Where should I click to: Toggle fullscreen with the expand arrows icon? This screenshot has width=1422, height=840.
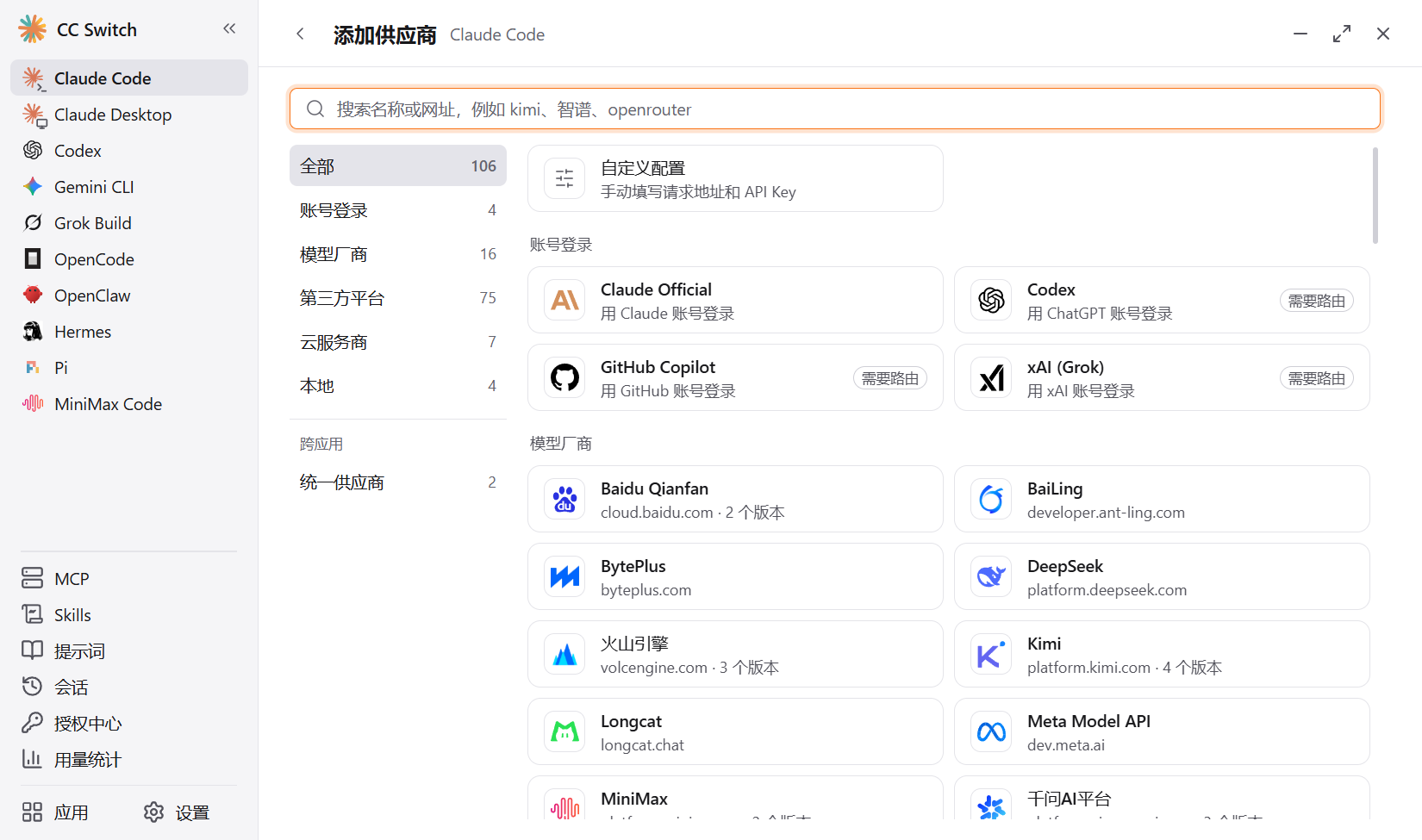pyautogui.click(x=1342, y=34)
